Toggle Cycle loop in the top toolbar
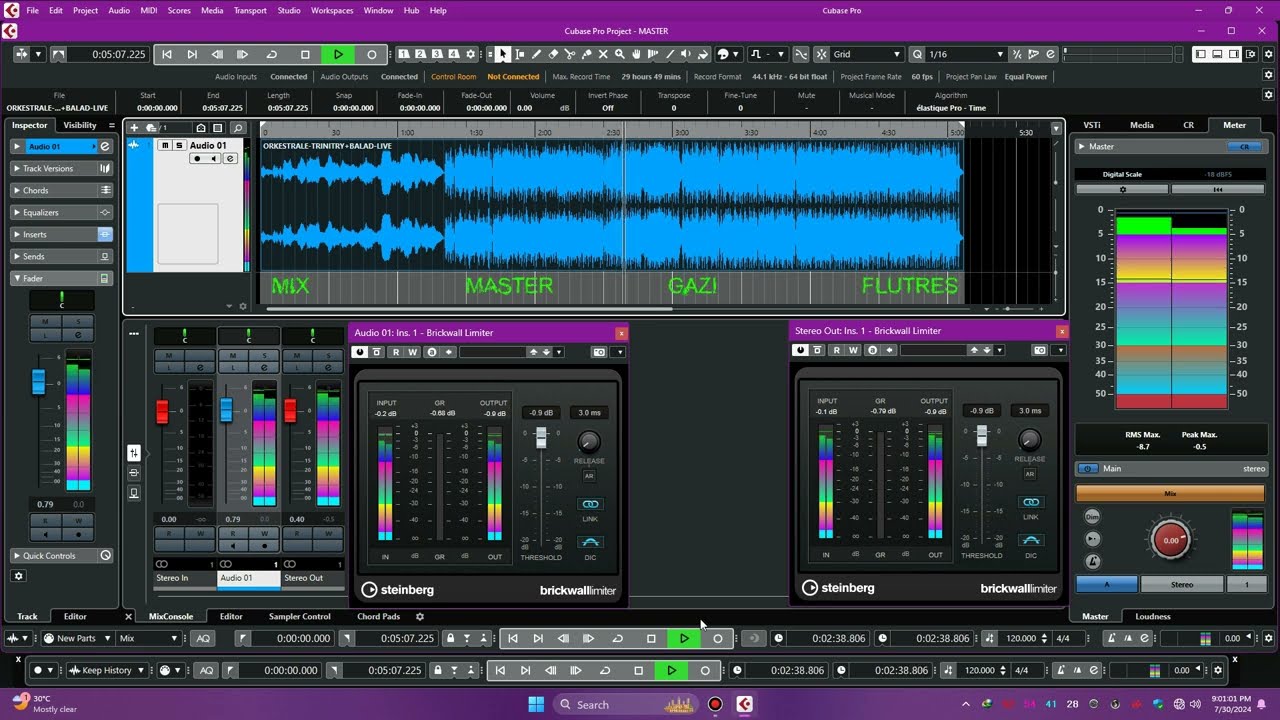 point(271,54)
